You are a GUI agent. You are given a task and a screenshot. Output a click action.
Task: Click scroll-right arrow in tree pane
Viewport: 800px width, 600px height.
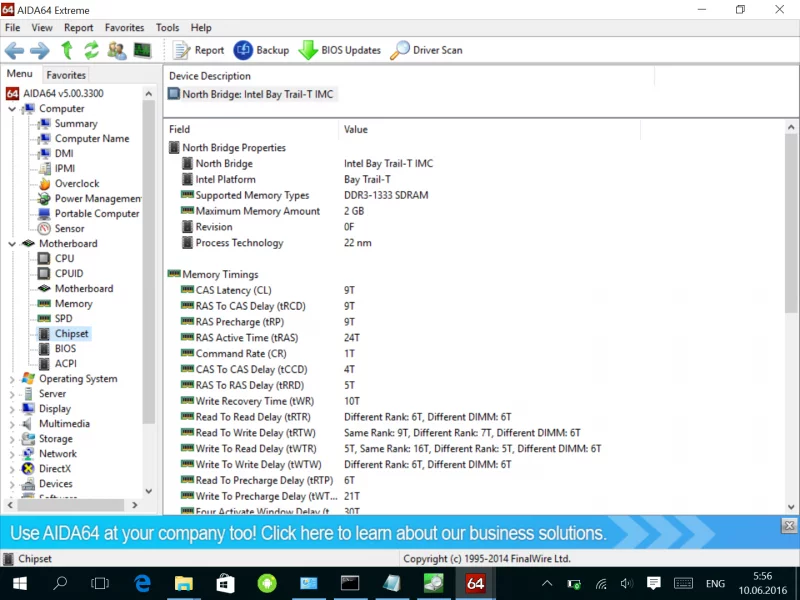(135, 505)
